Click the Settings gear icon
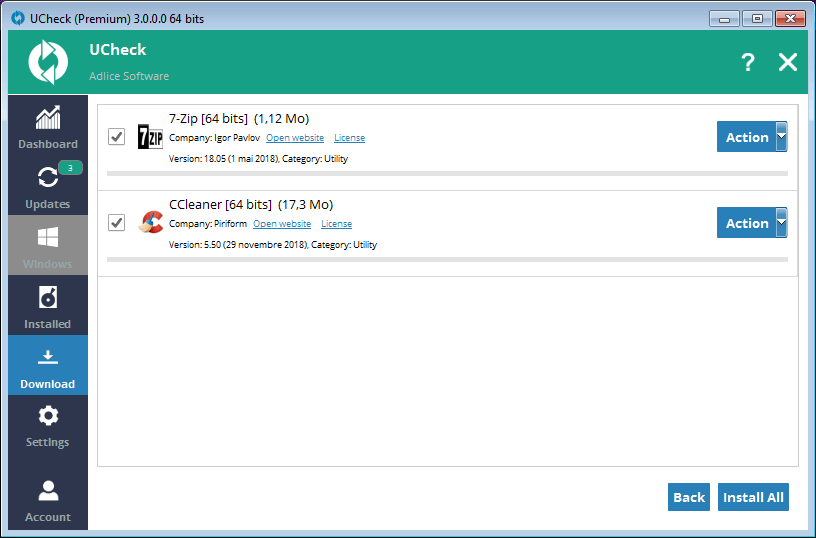The image size is (816, 538). [x=47, y=416]
